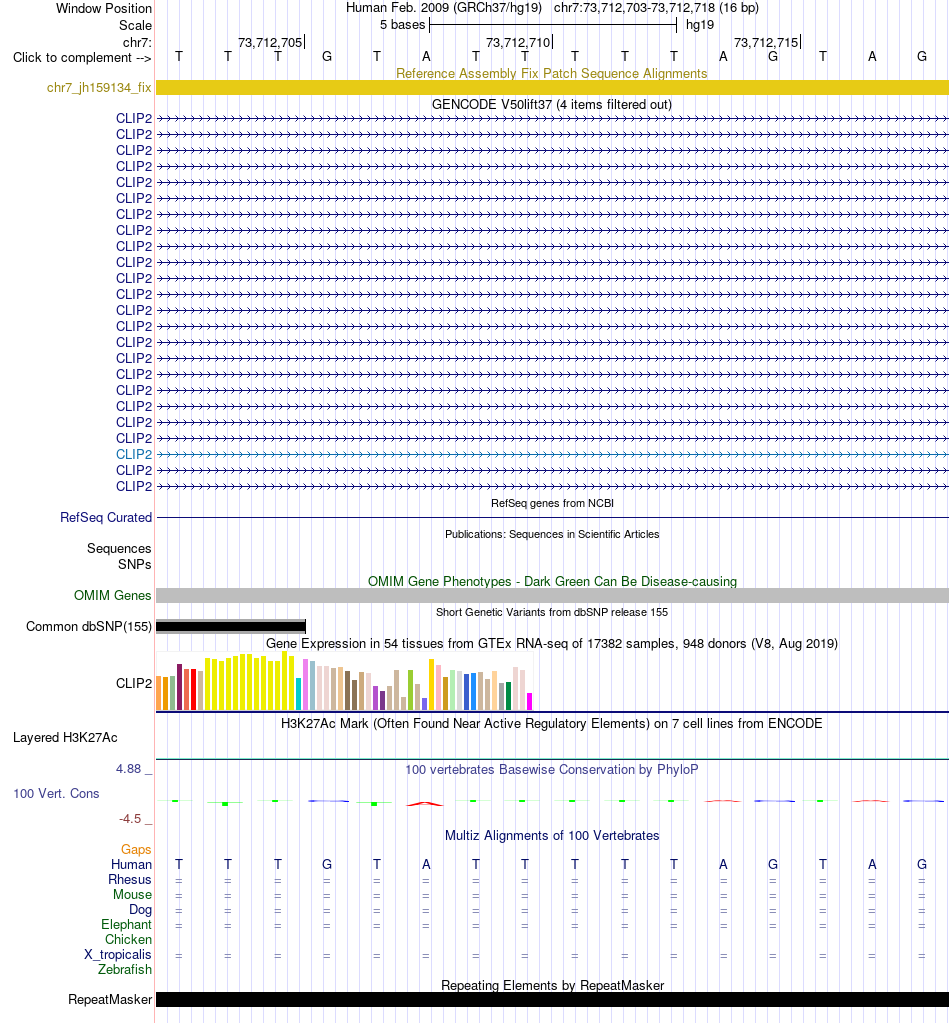Click the last G base in the sequence ruler
The height and width of the screenshot is (1023, 950).
coord(921,56)
